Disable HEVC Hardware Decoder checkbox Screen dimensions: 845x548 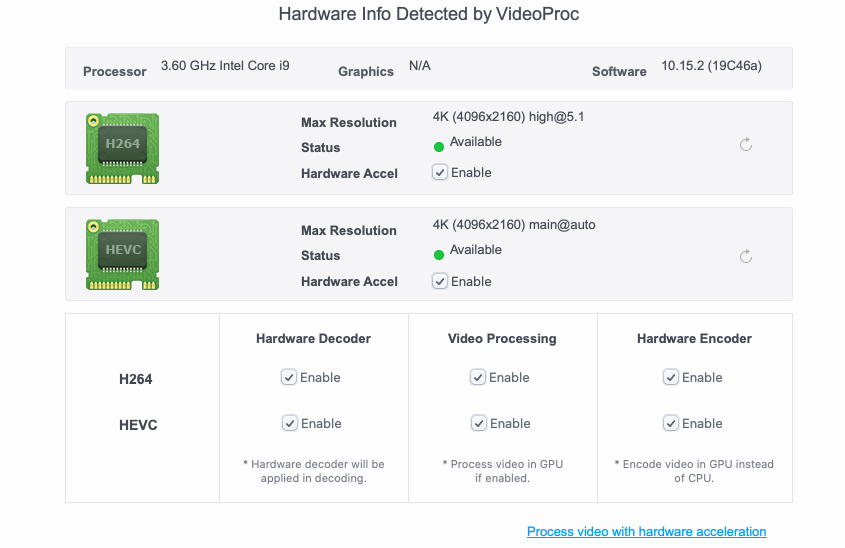289,423
